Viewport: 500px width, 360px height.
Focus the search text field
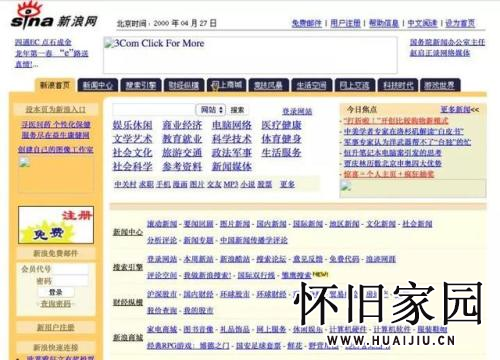point(154,110)
